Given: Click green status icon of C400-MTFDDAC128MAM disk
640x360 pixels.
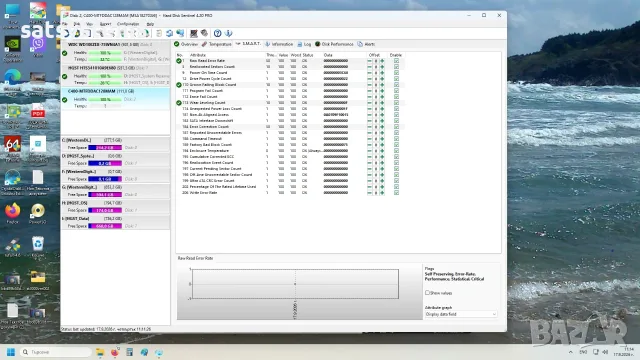Looking at the screenshot, I should (64, 100).
